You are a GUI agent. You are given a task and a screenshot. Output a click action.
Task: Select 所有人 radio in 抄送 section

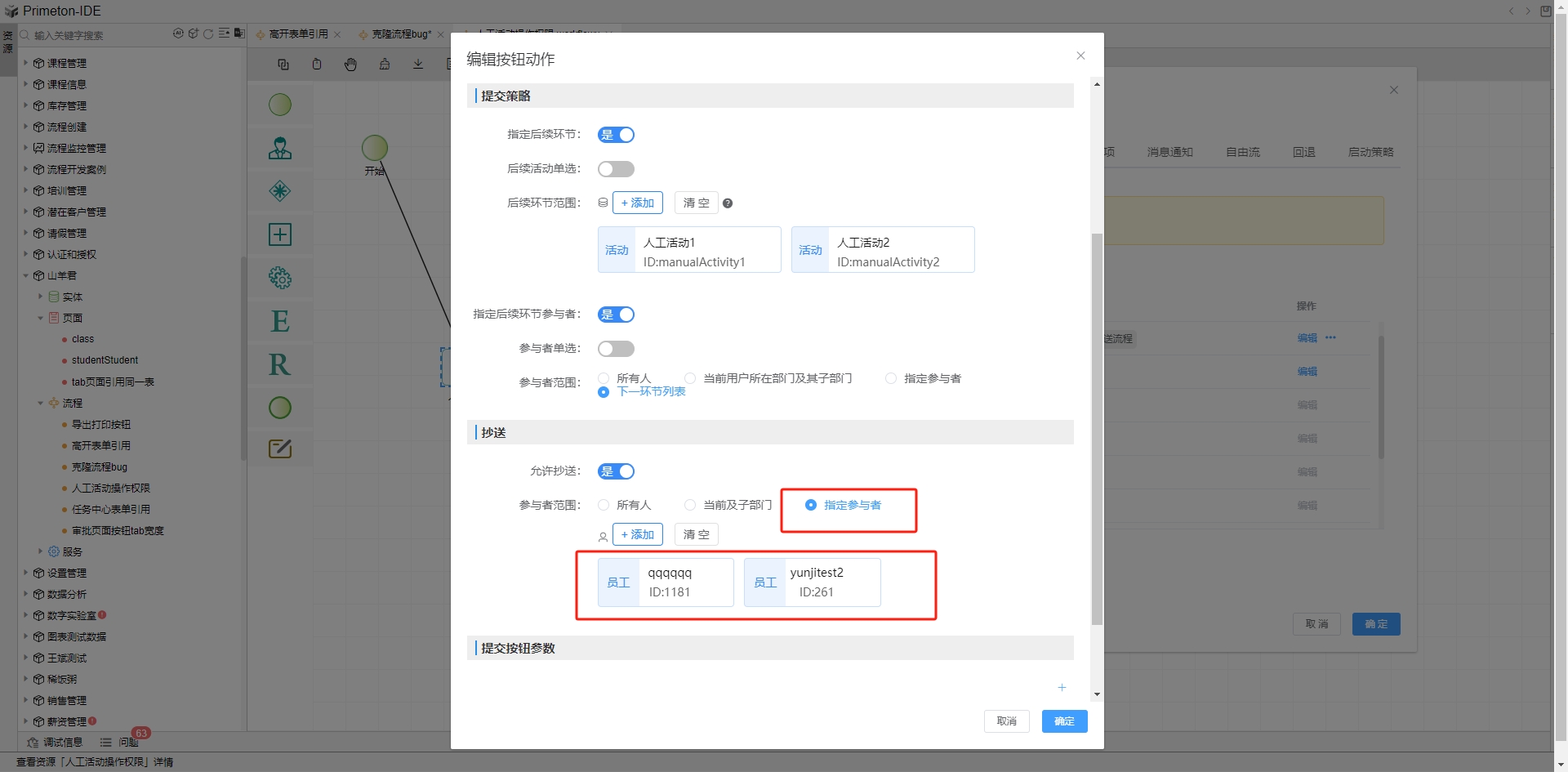pos(604,505)
